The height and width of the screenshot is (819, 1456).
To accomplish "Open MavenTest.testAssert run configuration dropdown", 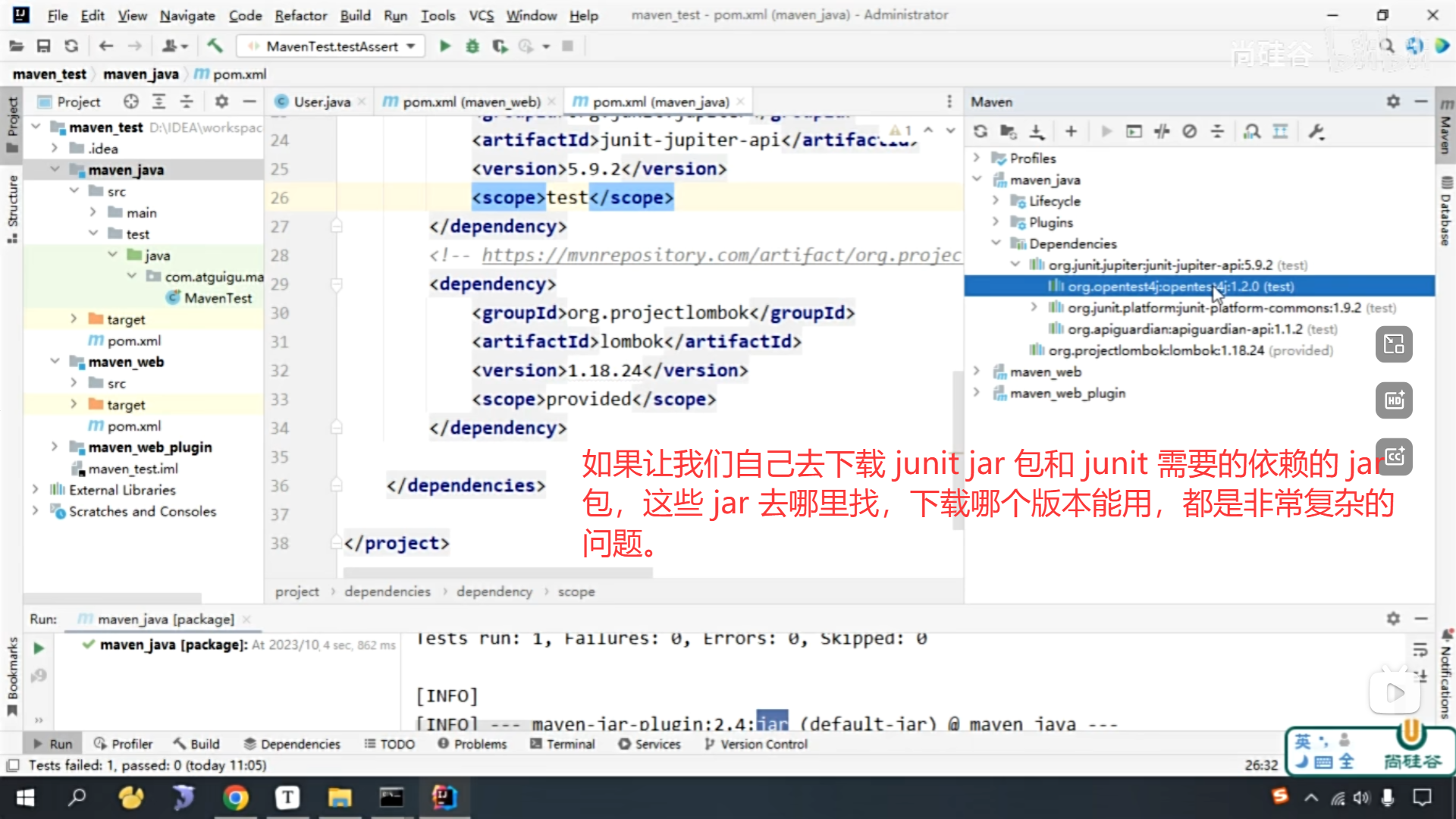I will coord(331,46).
